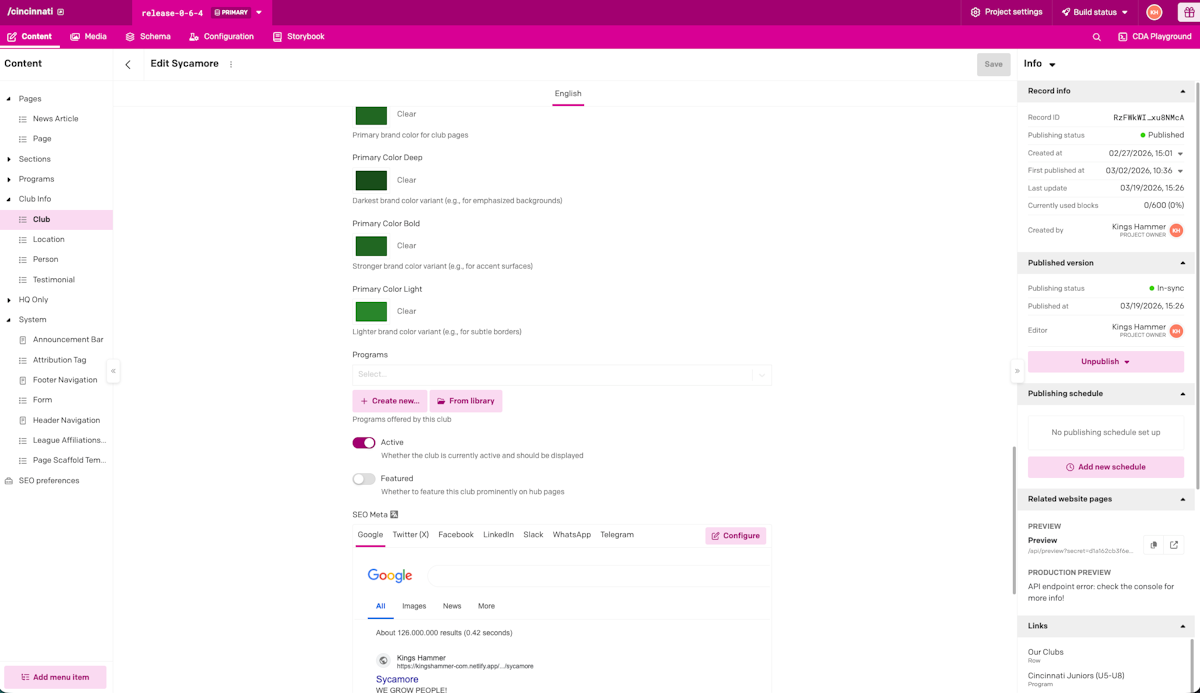Image resolution: width=1200 pixels, height=693 pixels.
Task: Click the Editor Kings Hammer avatar
Action: [1176, 330]
